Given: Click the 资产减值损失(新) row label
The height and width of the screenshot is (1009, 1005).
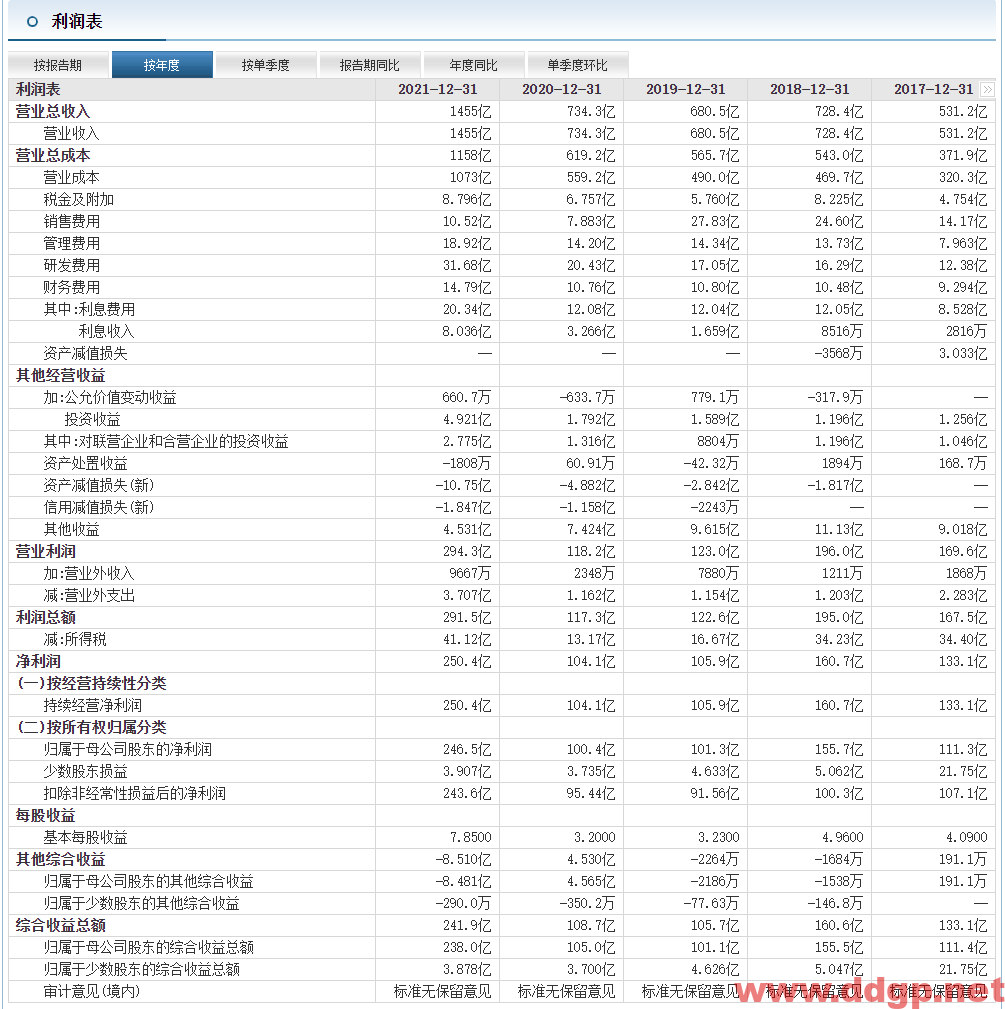Looking at the screenshot, I should tap(99, 485).
